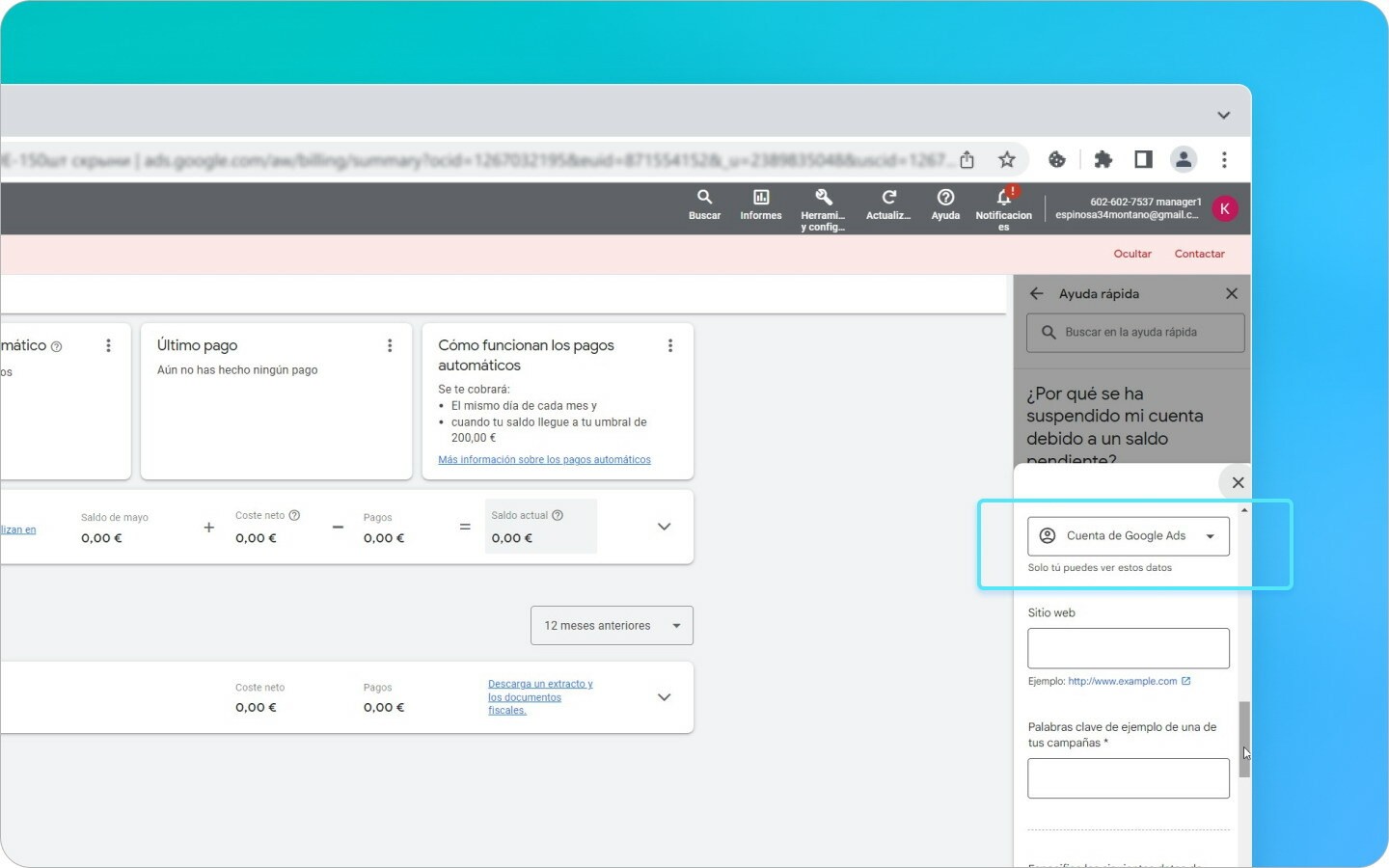Open Cómo funcionan los pagos card menu
Screen dimensions: 1389x868
(670, 345)
